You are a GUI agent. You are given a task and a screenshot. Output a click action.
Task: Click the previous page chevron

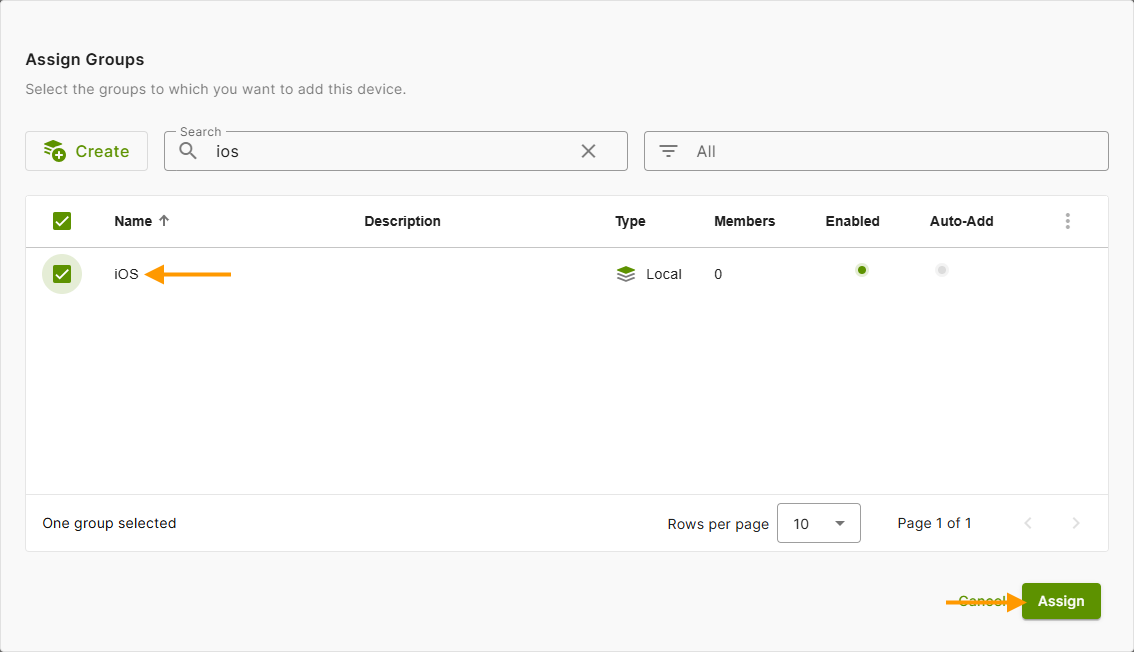(1028, 523)
